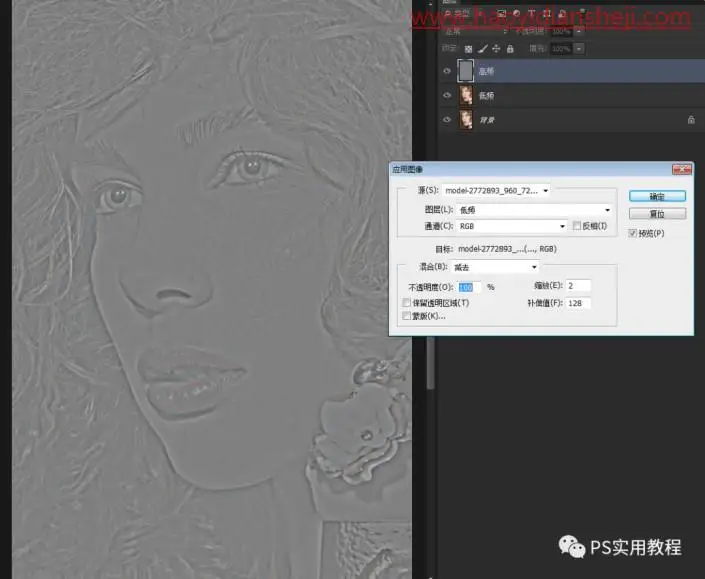Open the 混合(B) blending mode dropdown
This screenshot has width=705, height=579.
pos(495,267)
